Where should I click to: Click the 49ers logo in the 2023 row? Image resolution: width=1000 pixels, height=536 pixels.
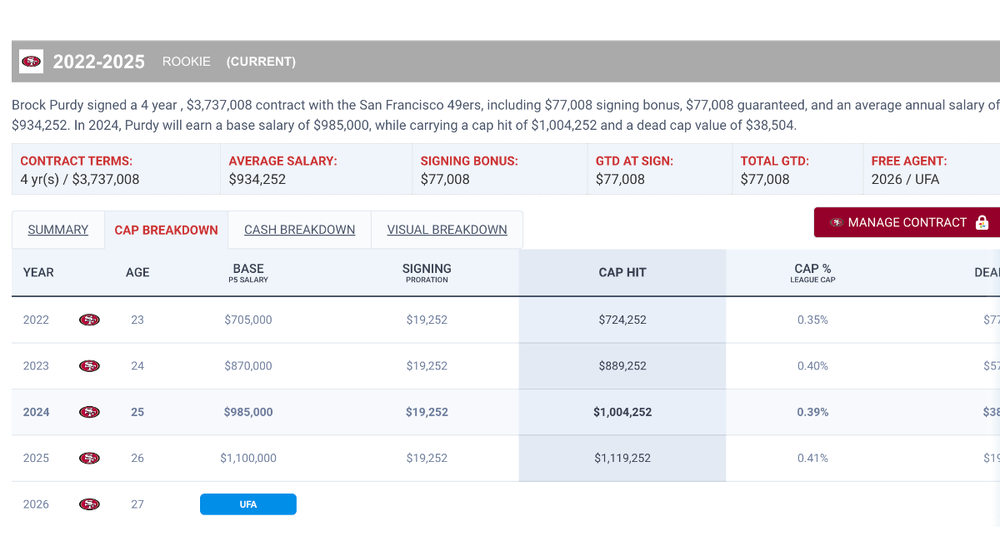point(89,366)
